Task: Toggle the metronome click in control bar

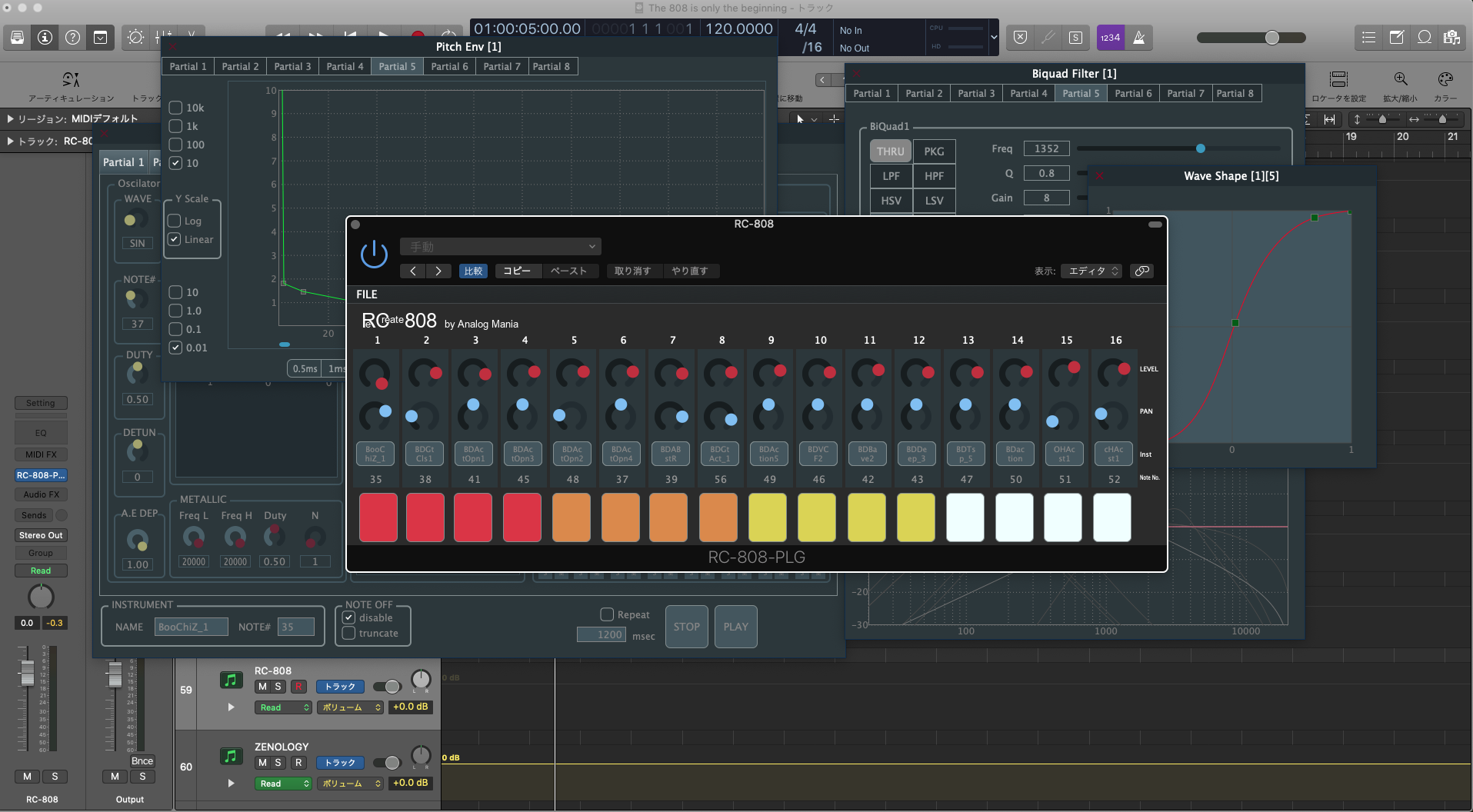Action: pos(1139,38)
